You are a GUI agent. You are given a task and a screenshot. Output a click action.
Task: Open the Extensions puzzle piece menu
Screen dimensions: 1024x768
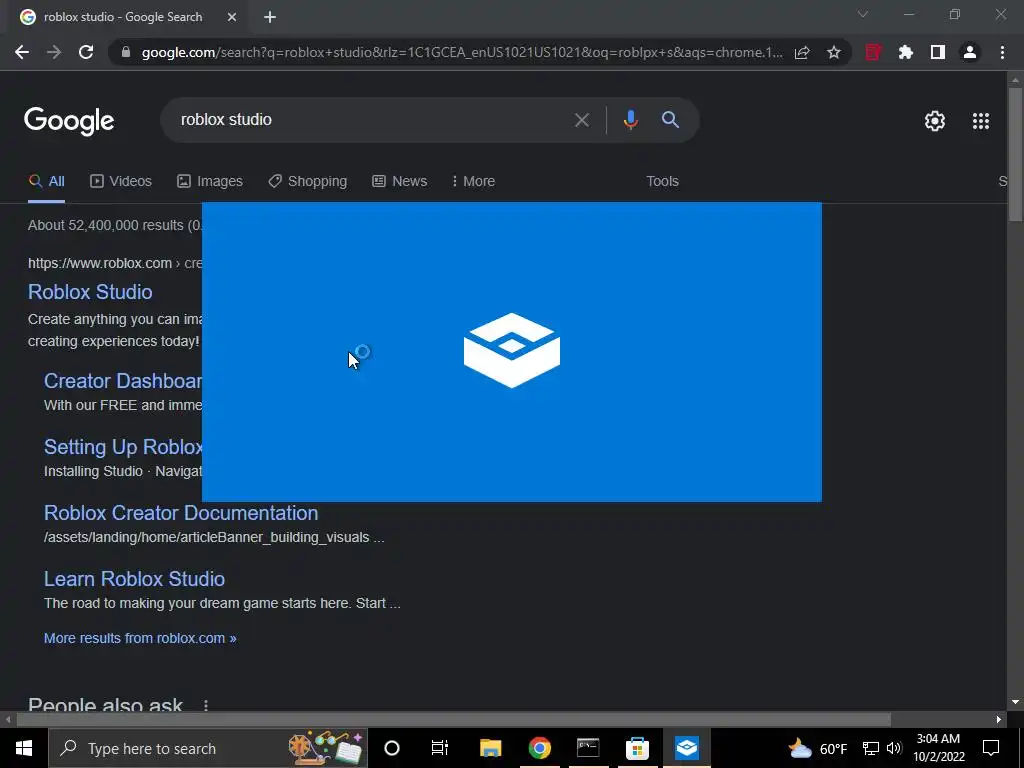click(x=905, y=52)
